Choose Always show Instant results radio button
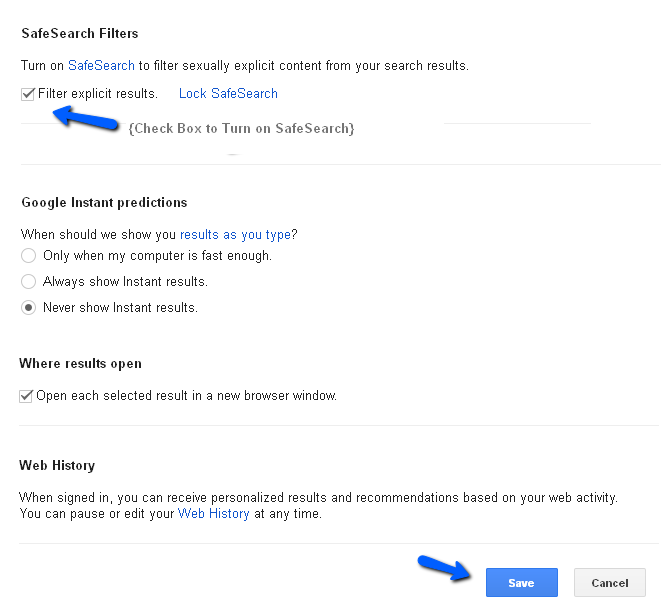The image size is (667, 613). 29,282
